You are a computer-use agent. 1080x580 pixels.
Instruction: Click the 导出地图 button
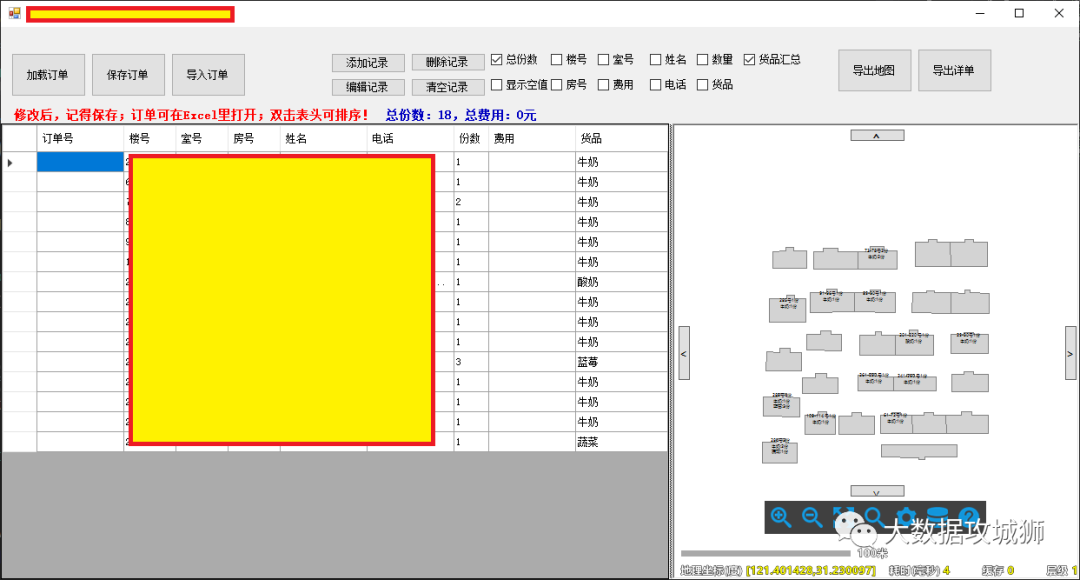click(874, 71)
